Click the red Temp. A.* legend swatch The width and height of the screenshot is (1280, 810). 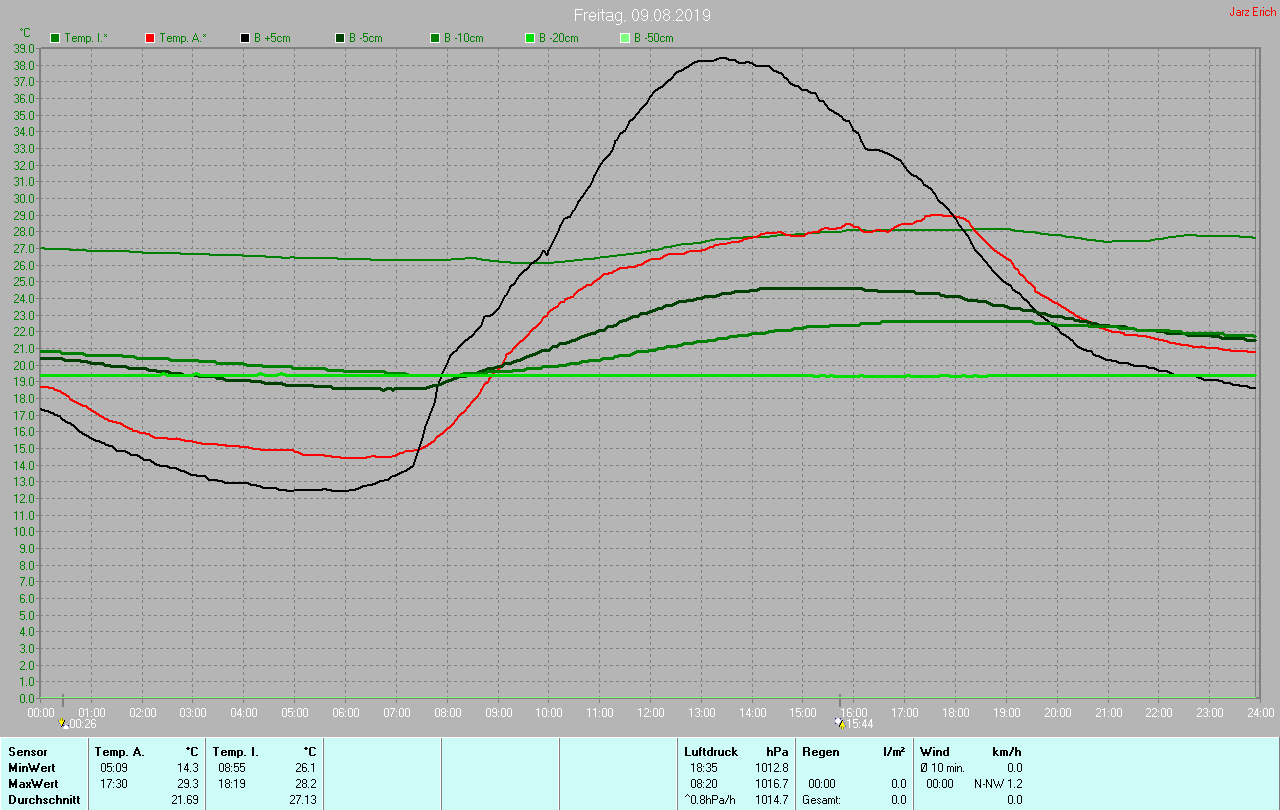[150, 38]
